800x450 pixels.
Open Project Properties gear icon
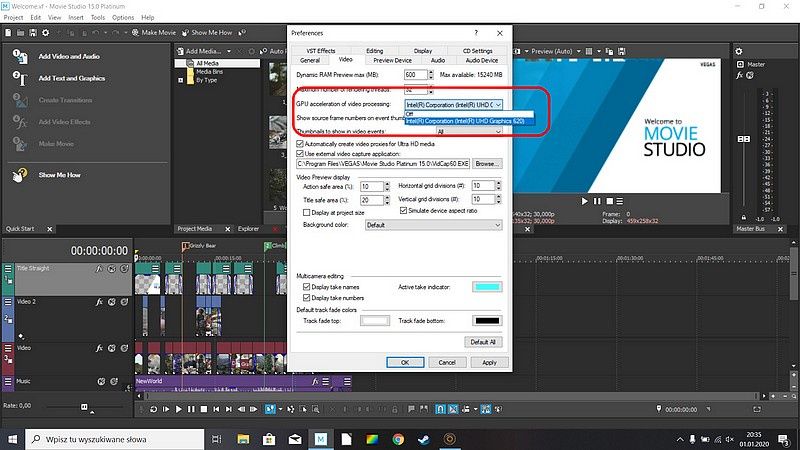pyautogui.click(x=45, y=33)
